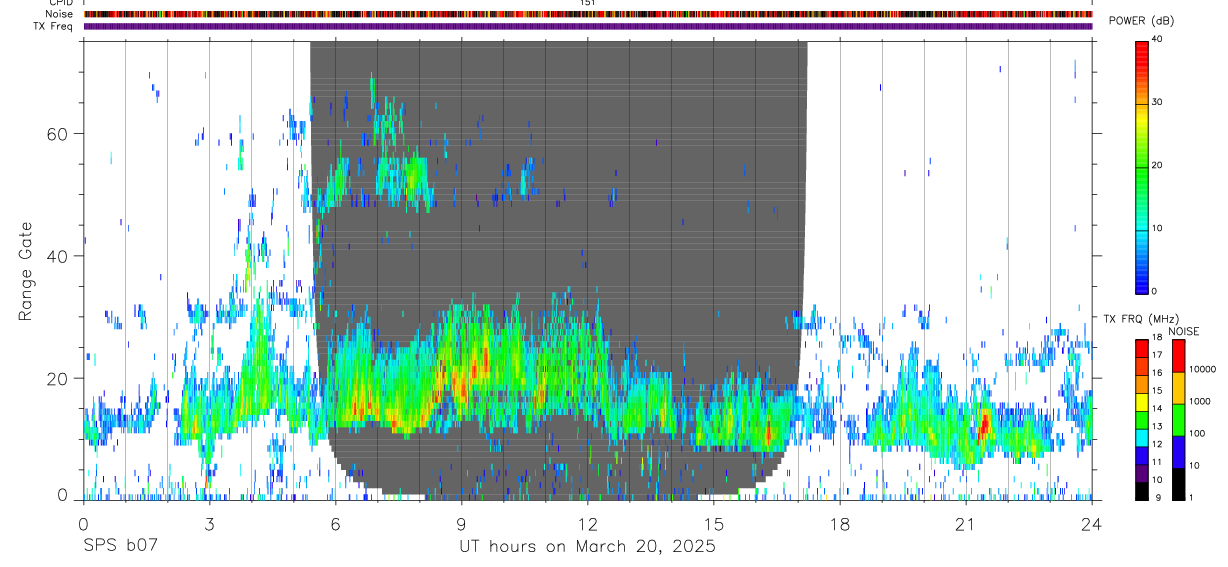1228x567 pixels.
Task: Click the Noise strip along the top
Action: click(x=588, y=14)
